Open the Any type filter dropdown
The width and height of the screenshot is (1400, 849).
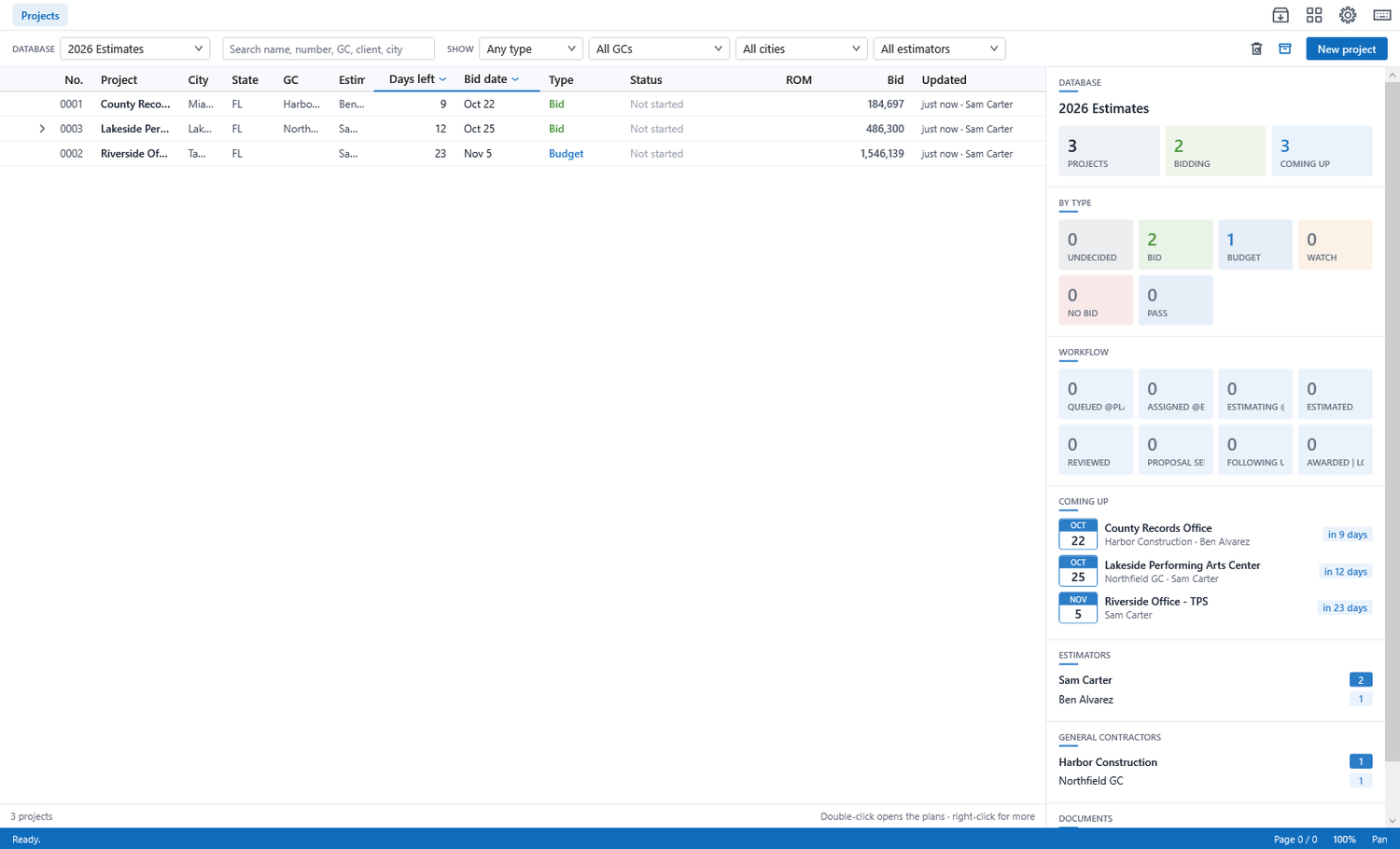point(531,49)
